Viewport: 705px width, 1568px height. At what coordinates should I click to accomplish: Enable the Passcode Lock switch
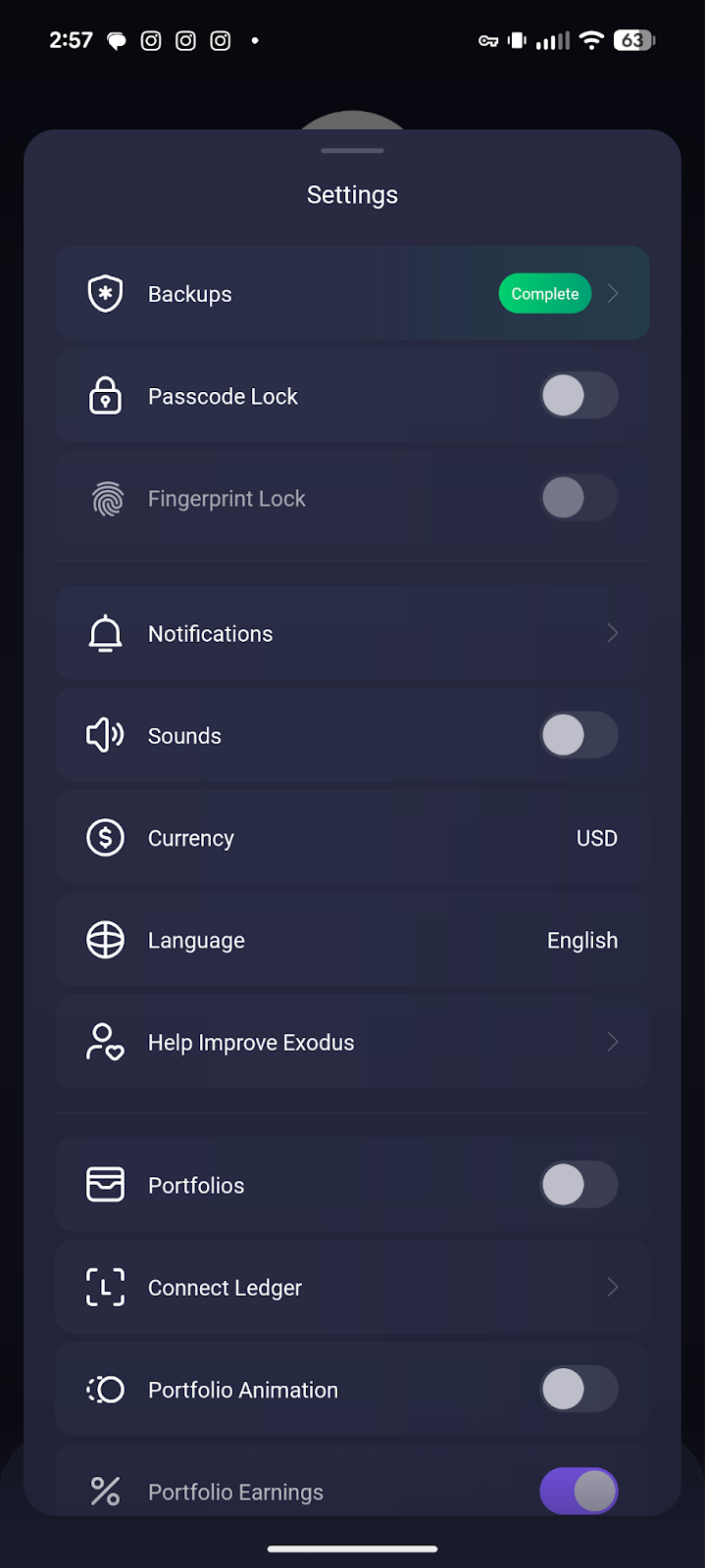pos(579,396)
